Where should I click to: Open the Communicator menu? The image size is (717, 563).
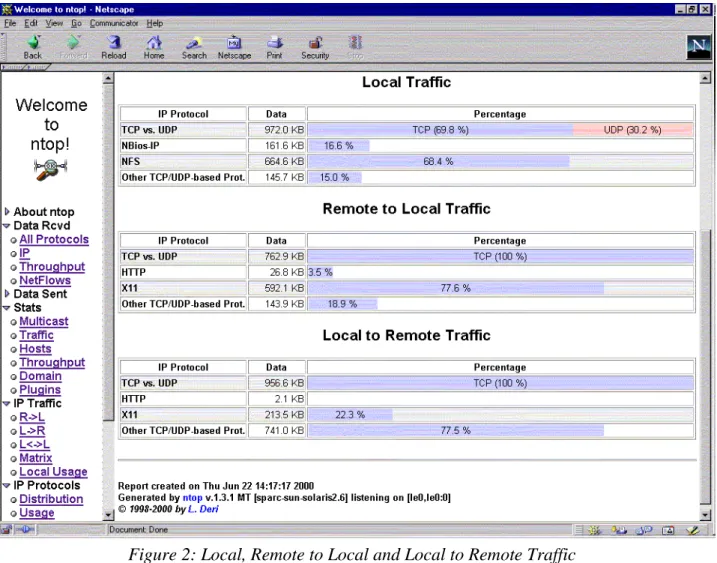pyautogui.click(x=114, y=23)
